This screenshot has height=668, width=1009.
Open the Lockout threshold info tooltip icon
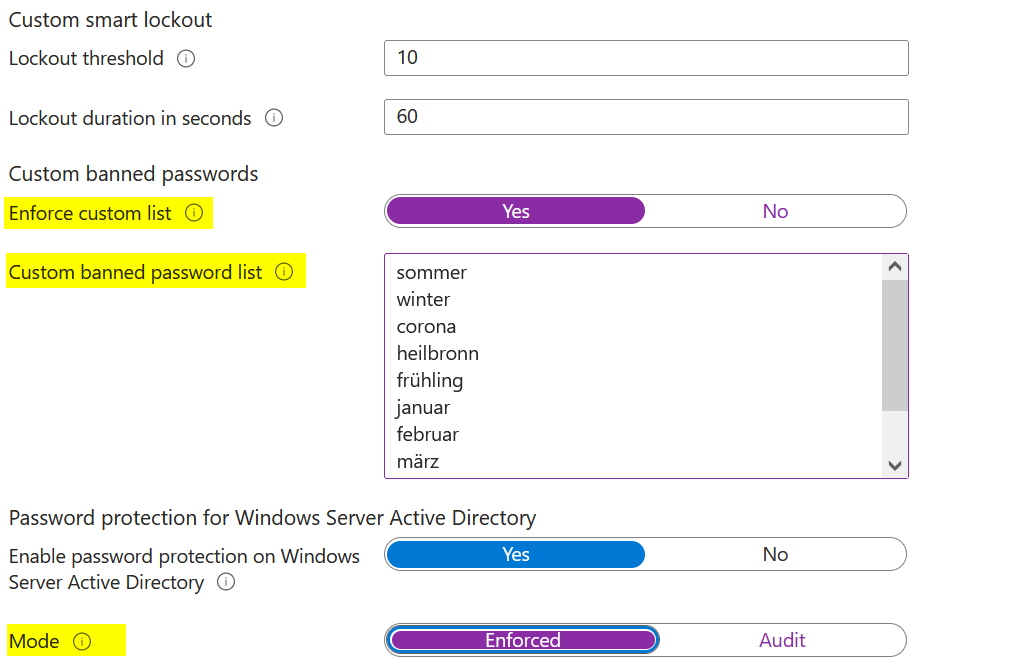tap(186, 59)
